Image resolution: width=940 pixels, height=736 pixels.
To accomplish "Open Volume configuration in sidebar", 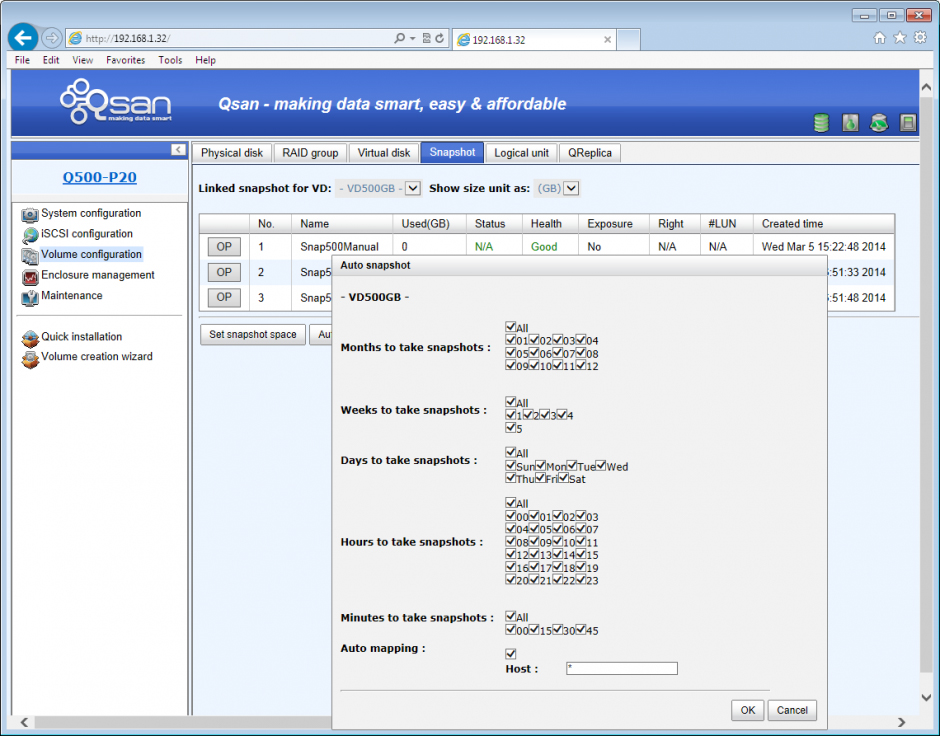I will point(91,254).
